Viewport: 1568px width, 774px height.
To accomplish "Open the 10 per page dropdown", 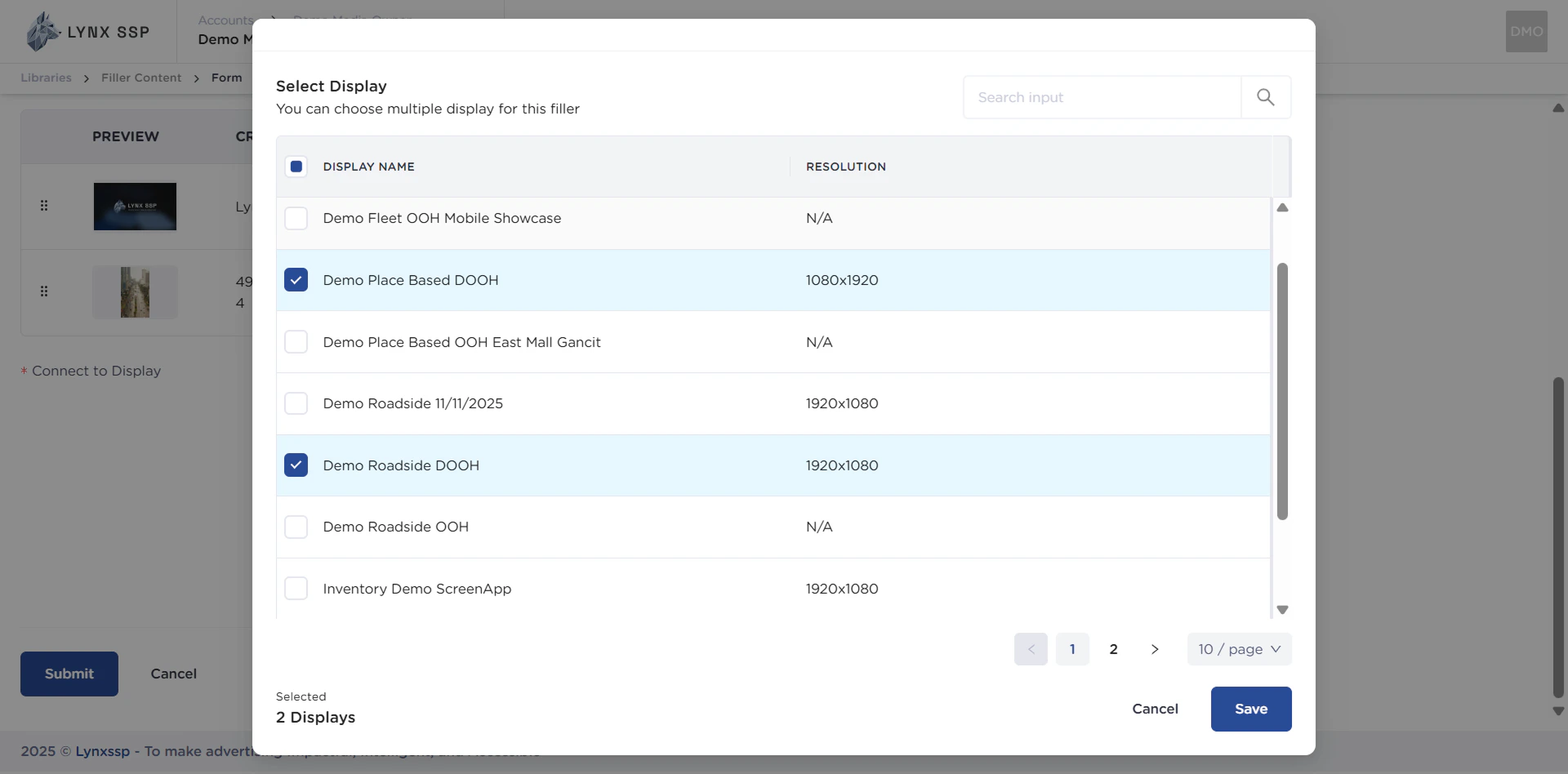I will point(1238,649).
